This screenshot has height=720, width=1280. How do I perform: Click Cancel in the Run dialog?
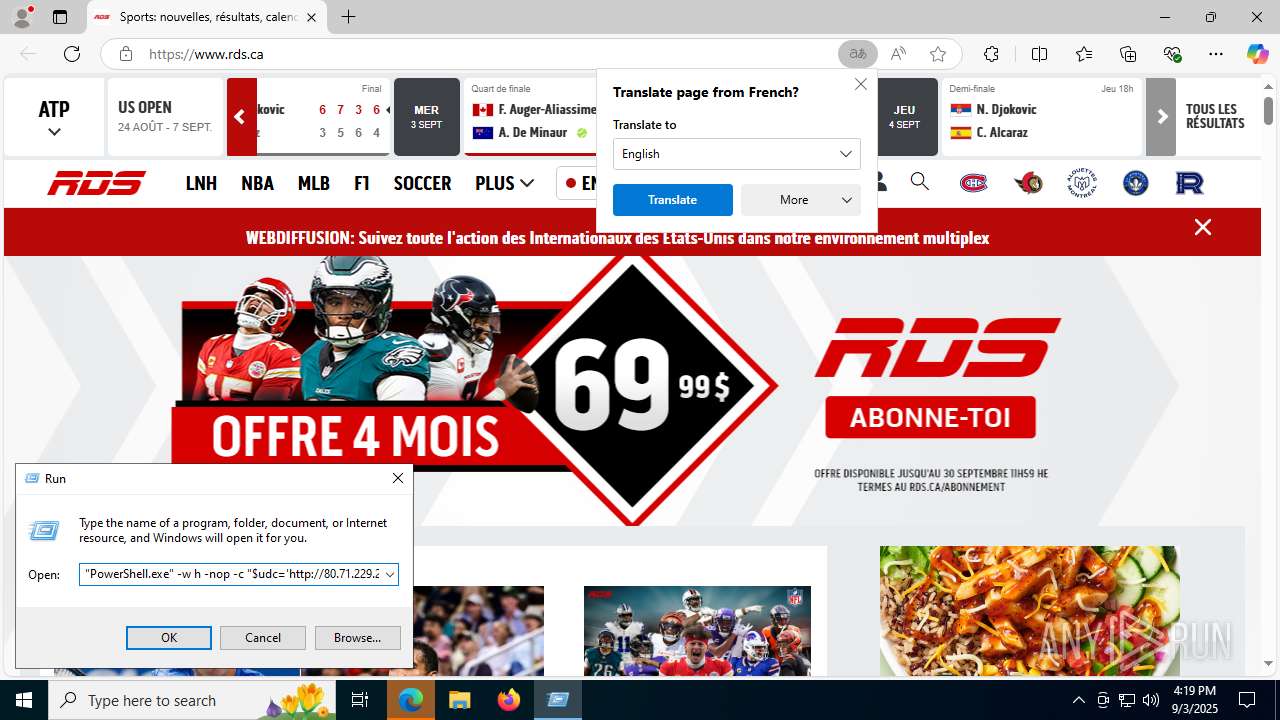263,637
